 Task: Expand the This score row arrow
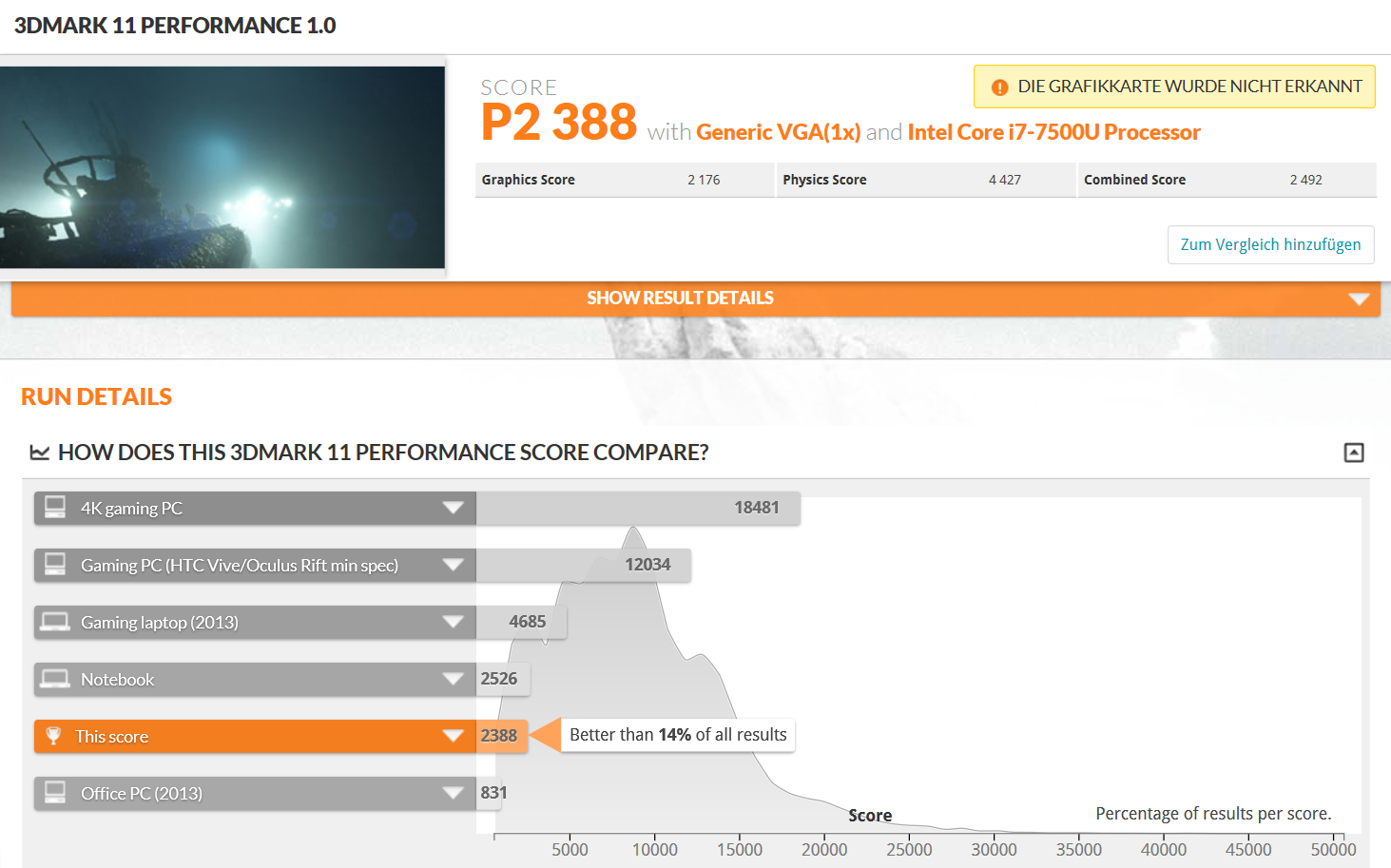453,736
